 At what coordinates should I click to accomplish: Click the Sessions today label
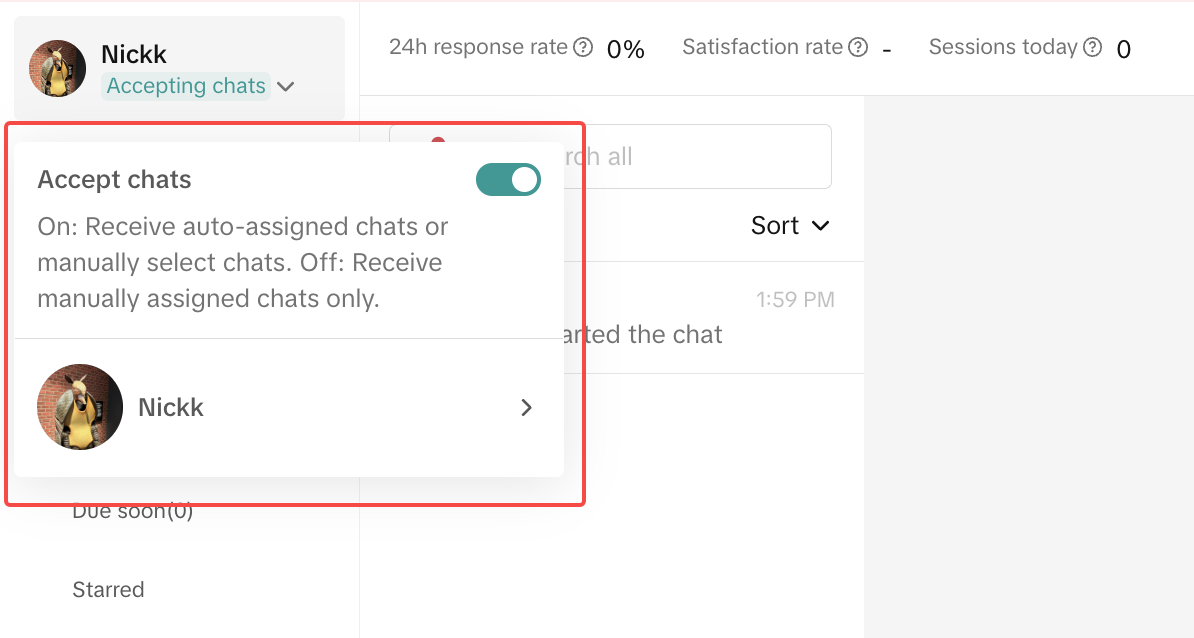(x=1003, y=47)
